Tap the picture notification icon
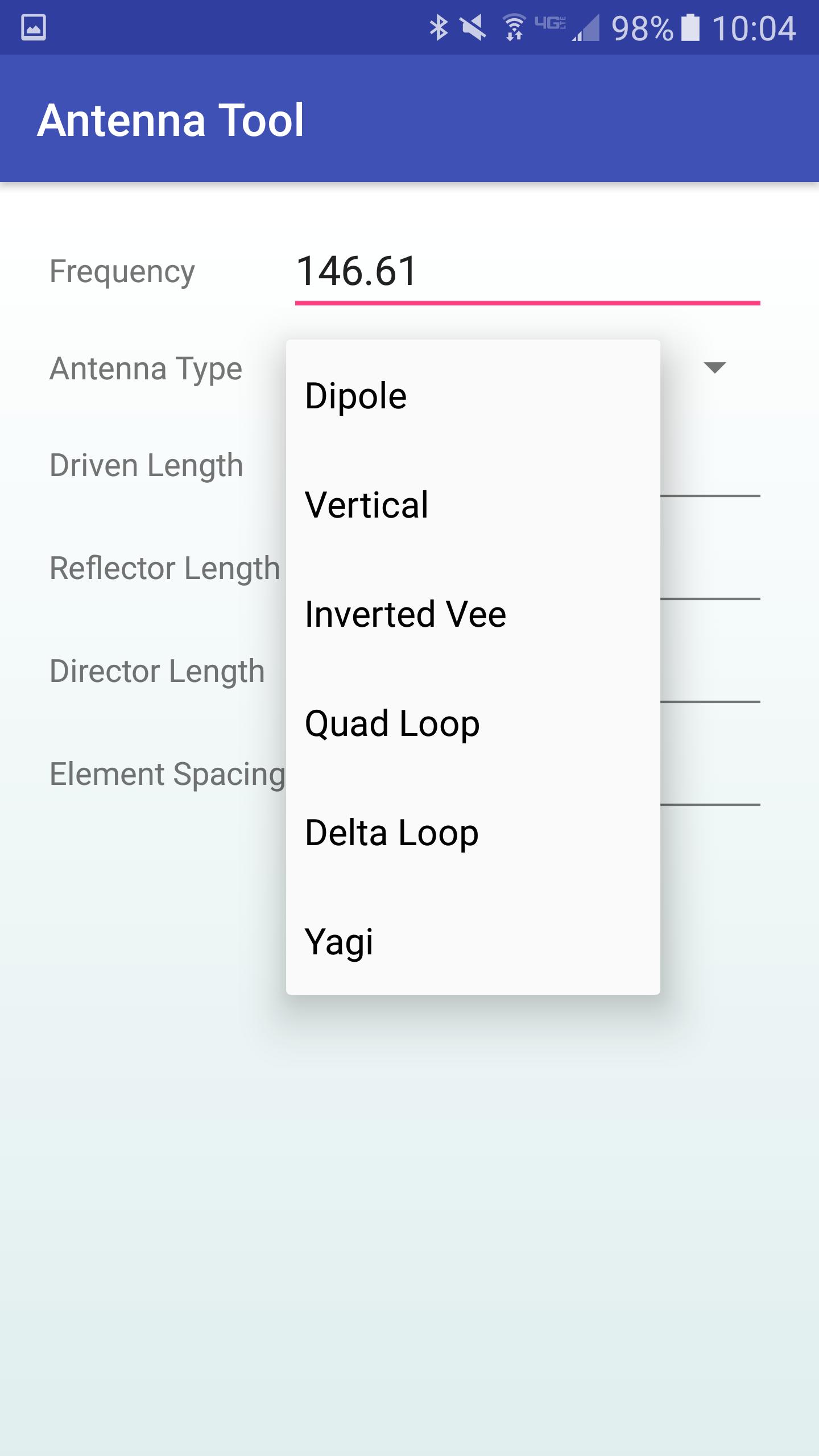 (x=33, y=28)
